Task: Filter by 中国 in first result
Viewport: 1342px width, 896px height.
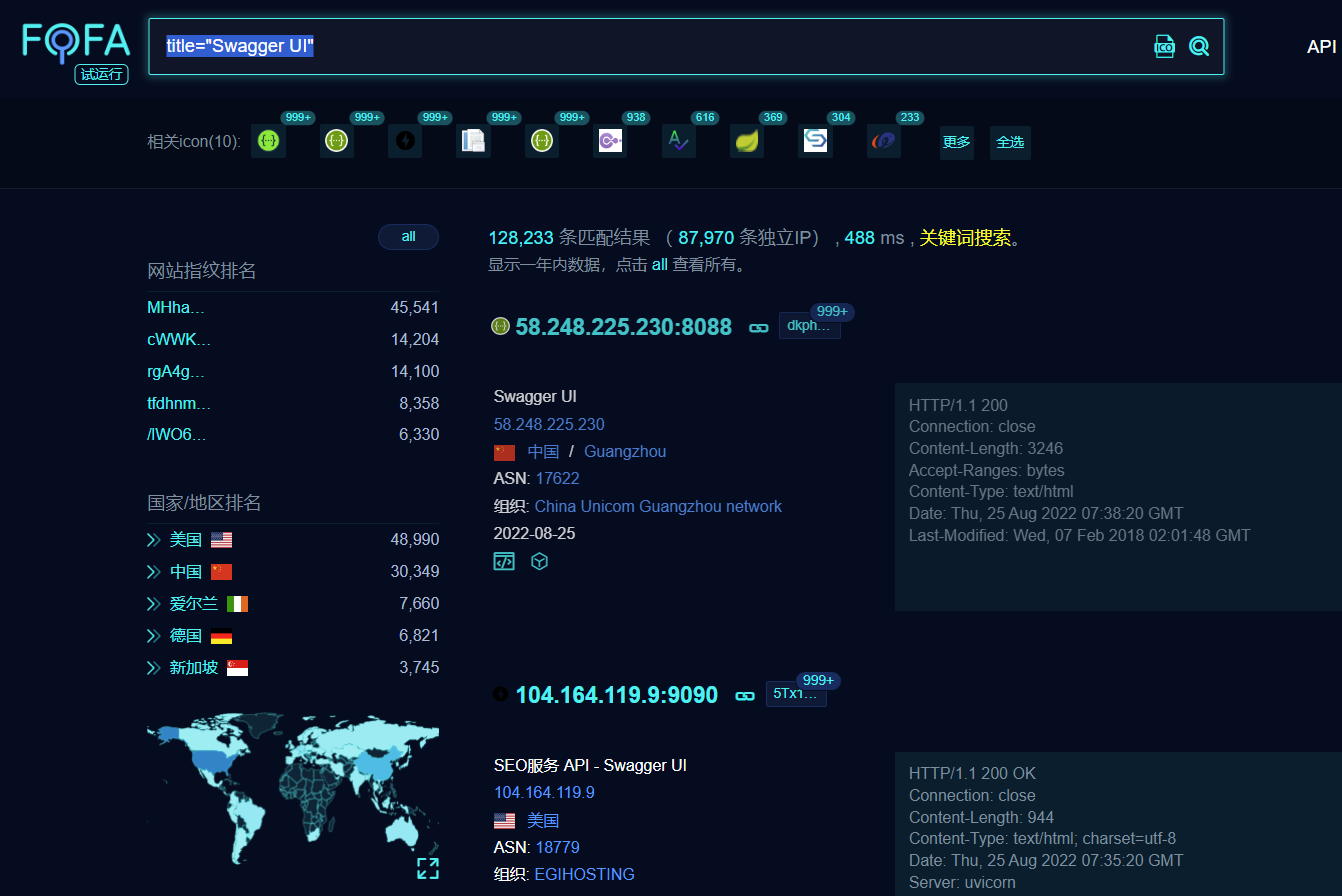Action: 543,451
